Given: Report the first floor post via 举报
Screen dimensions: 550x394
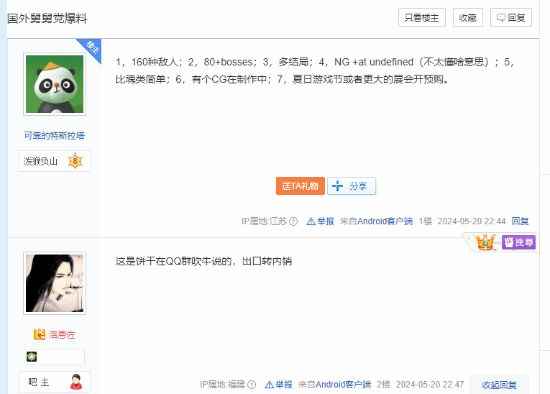Looking at the screenshot, I should tap(320, 221).
